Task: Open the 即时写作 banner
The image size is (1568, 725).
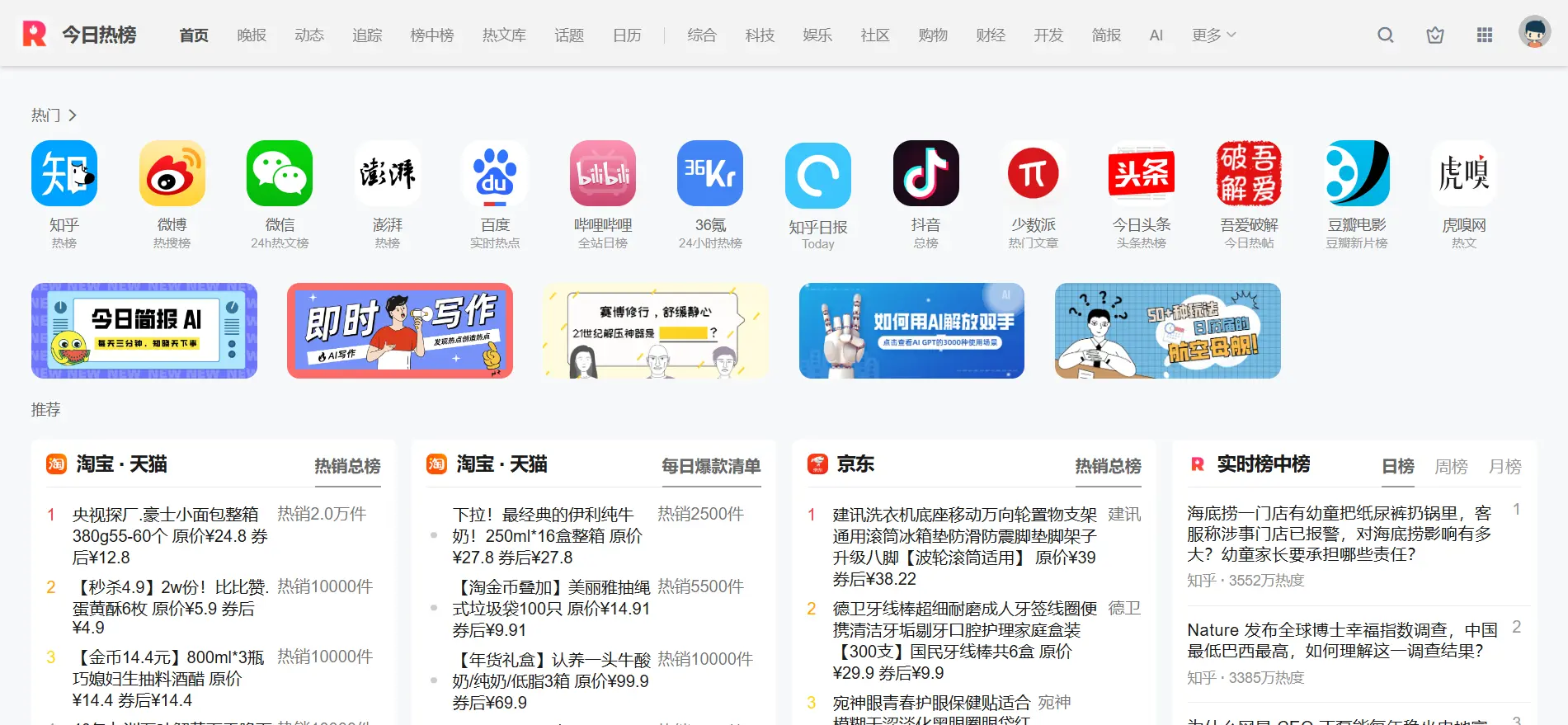Action: pyautogui.click(x=400, y=331)
